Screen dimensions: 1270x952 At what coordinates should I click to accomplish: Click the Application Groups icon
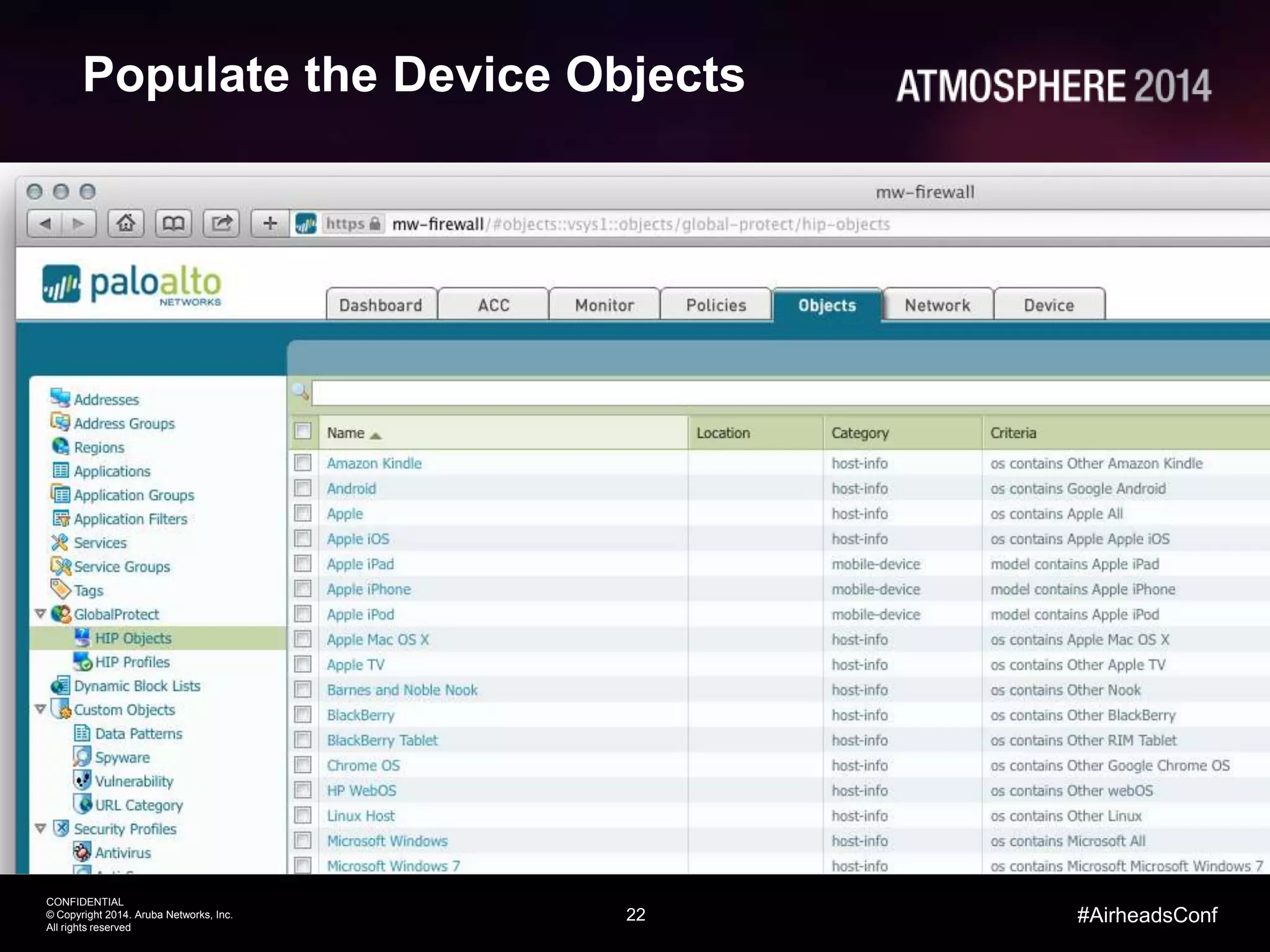60,494
